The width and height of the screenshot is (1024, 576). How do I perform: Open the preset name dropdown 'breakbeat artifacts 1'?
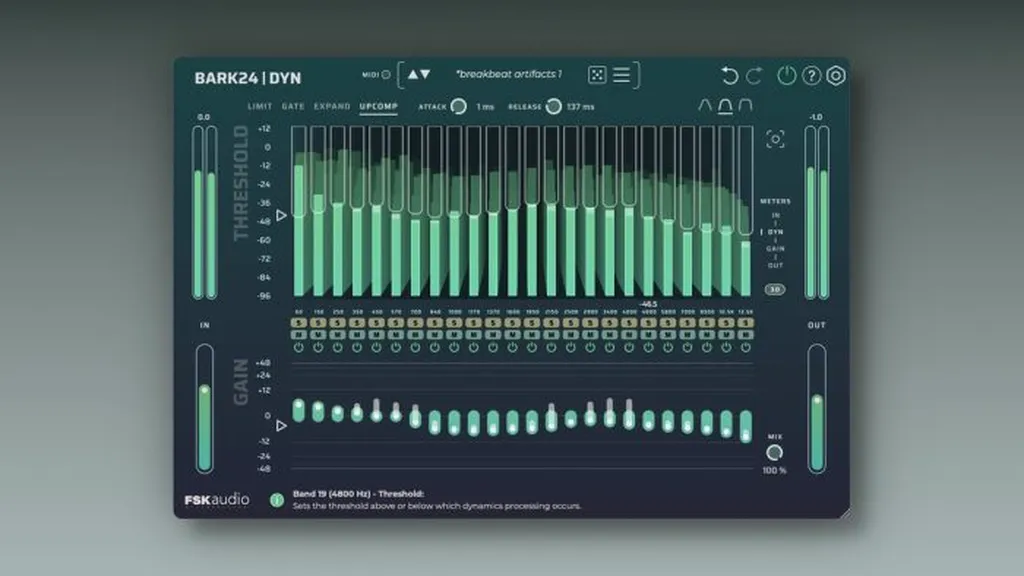(509, 75)
